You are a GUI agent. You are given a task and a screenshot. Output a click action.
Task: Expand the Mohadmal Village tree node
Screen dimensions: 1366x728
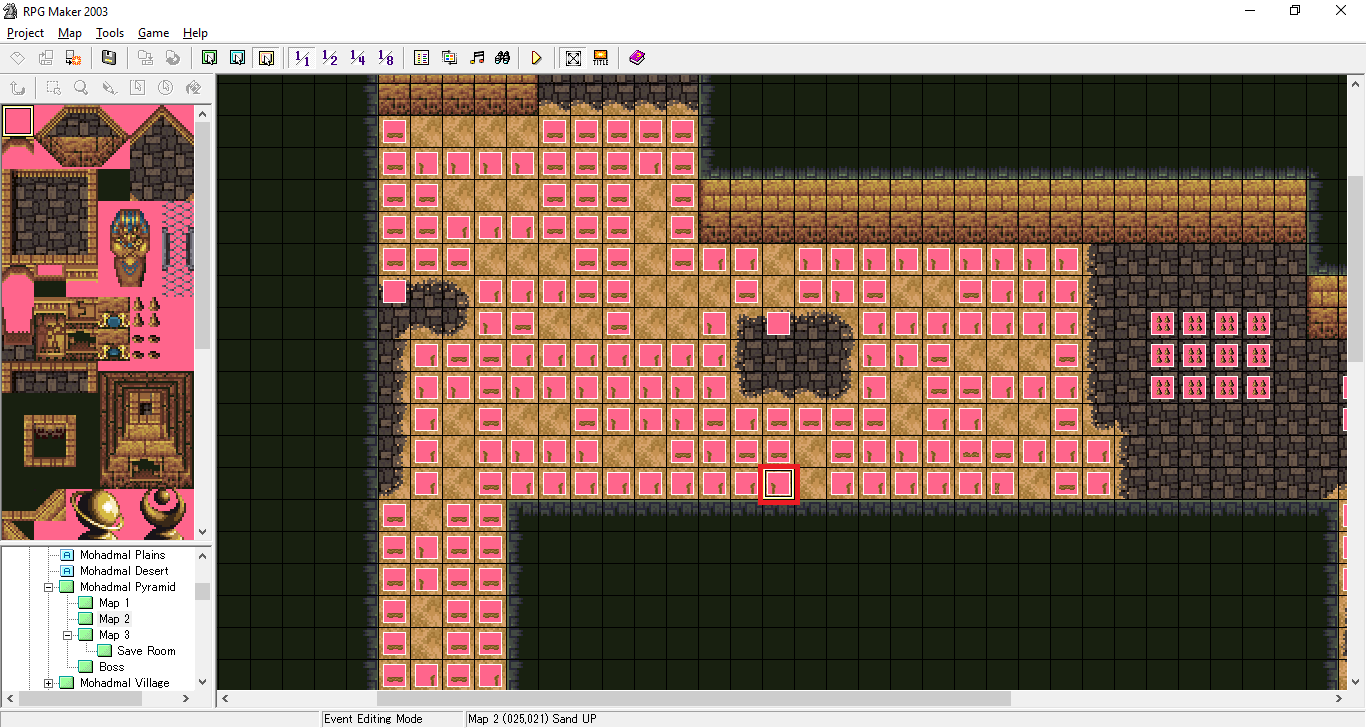click(48, 683)
